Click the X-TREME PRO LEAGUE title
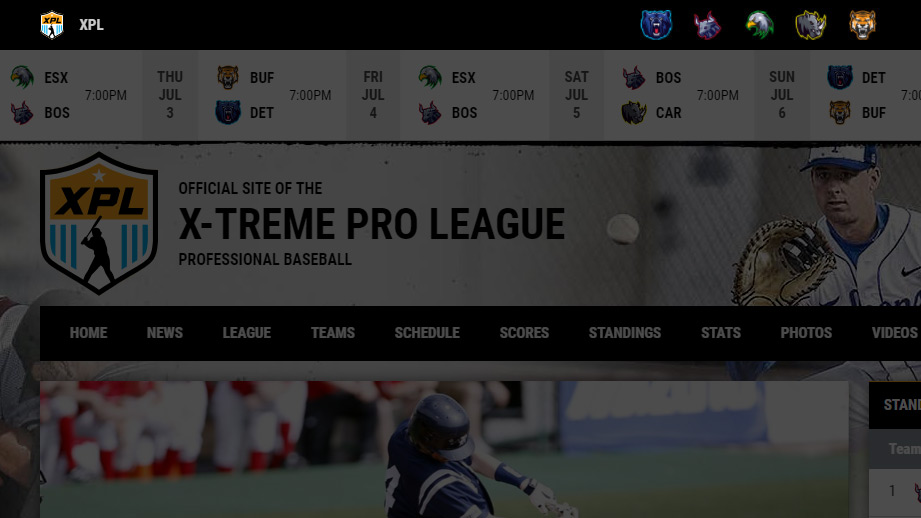Viewport: 921px width, 518px height. tap(371, 224)
